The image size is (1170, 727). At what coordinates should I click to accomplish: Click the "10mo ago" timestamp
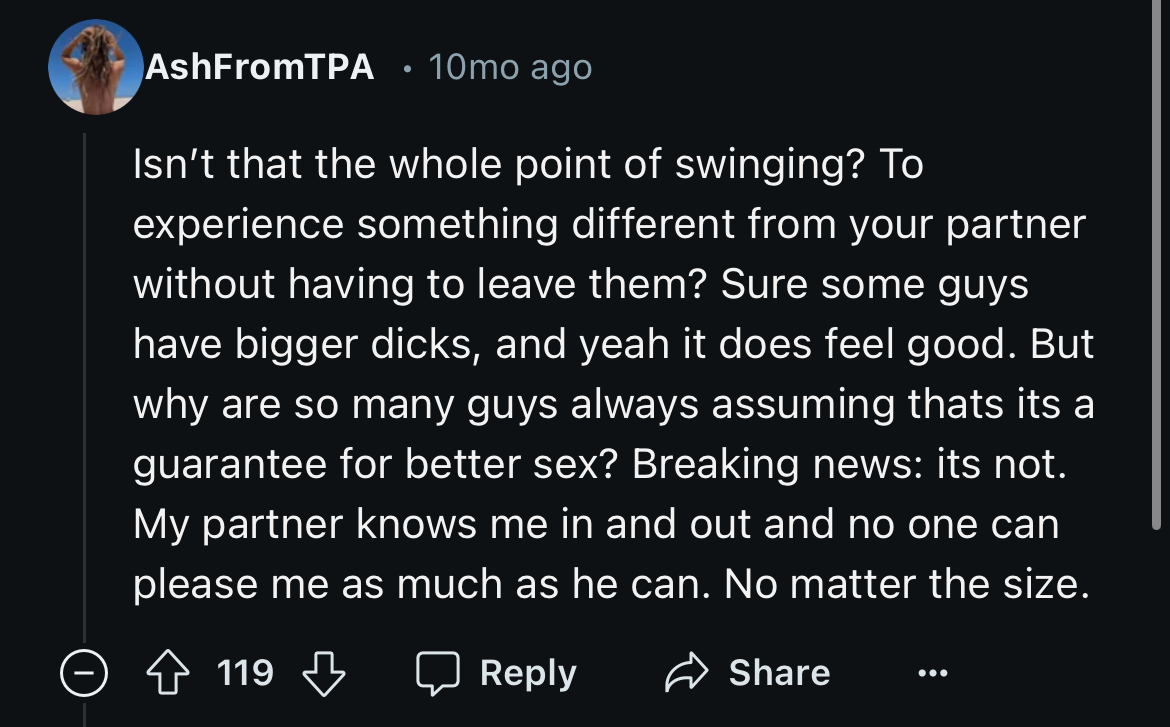pyautogui.click(x=510, y=67)
